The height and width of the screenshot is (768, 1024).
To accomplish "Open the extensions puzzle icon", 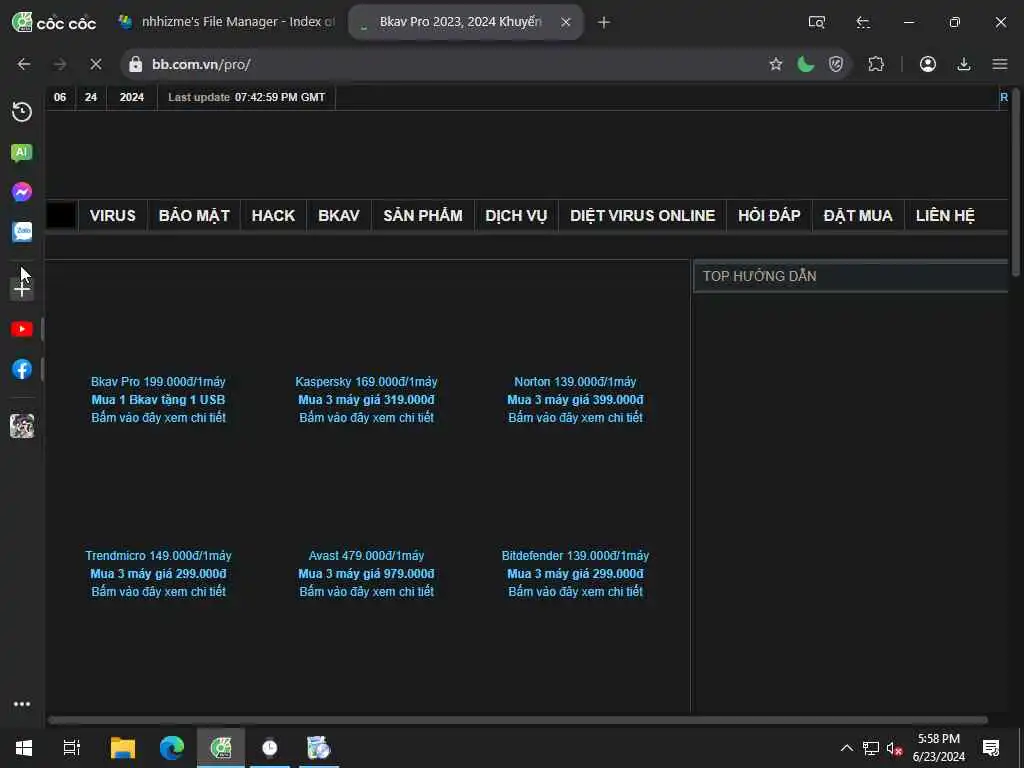I will 876,64.
